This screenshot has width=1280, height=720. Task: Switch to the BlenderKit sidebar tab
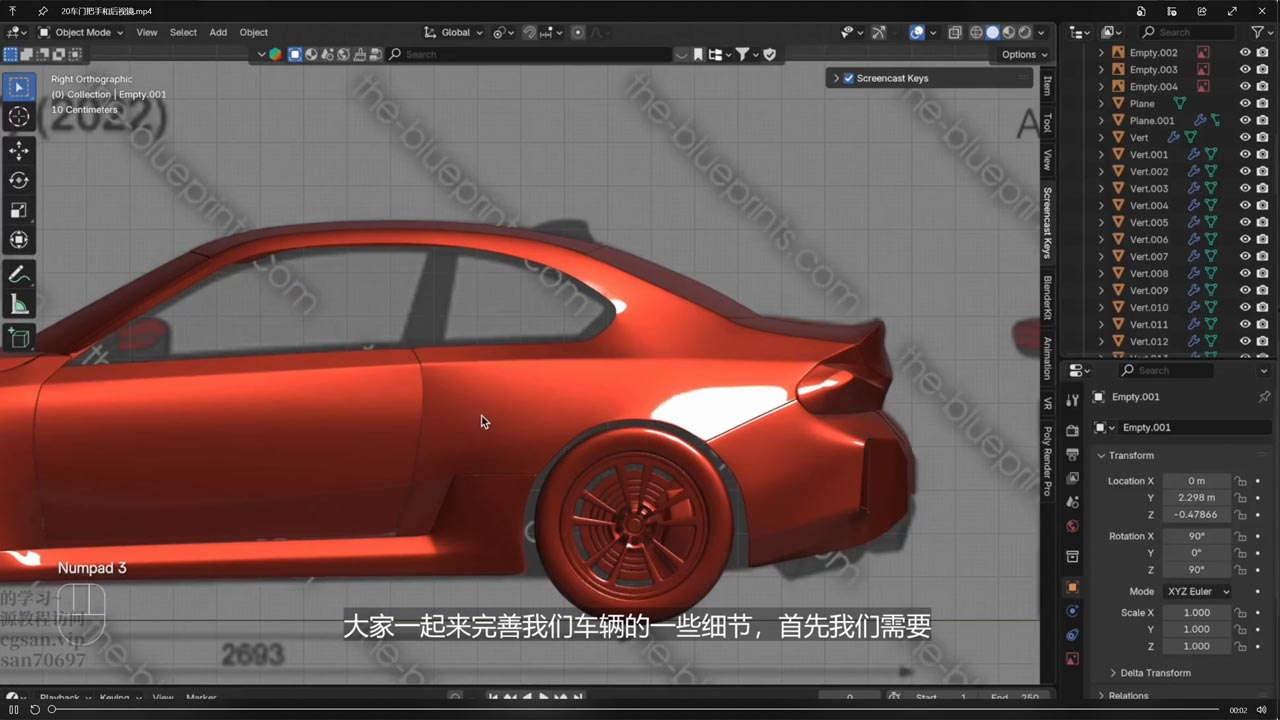click(1048, 297)
